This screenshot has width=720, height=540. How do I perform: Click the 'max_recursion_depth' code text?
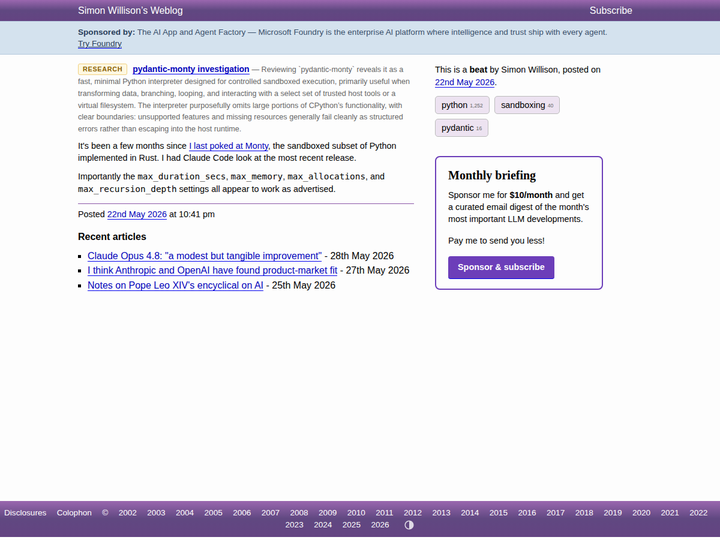(x=127, y=189)
